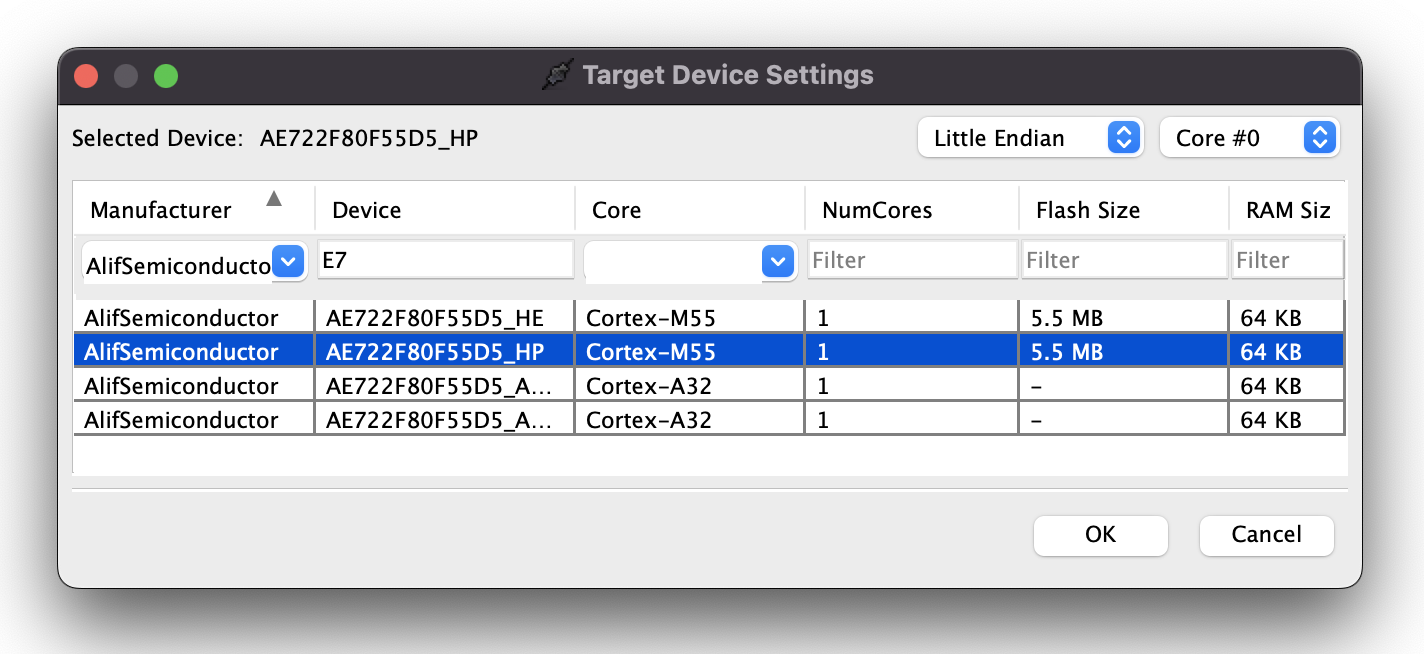The image size is (1424, 654).
Task: Cancel the Target Device Settings dialog
Action: (1266, 535)
